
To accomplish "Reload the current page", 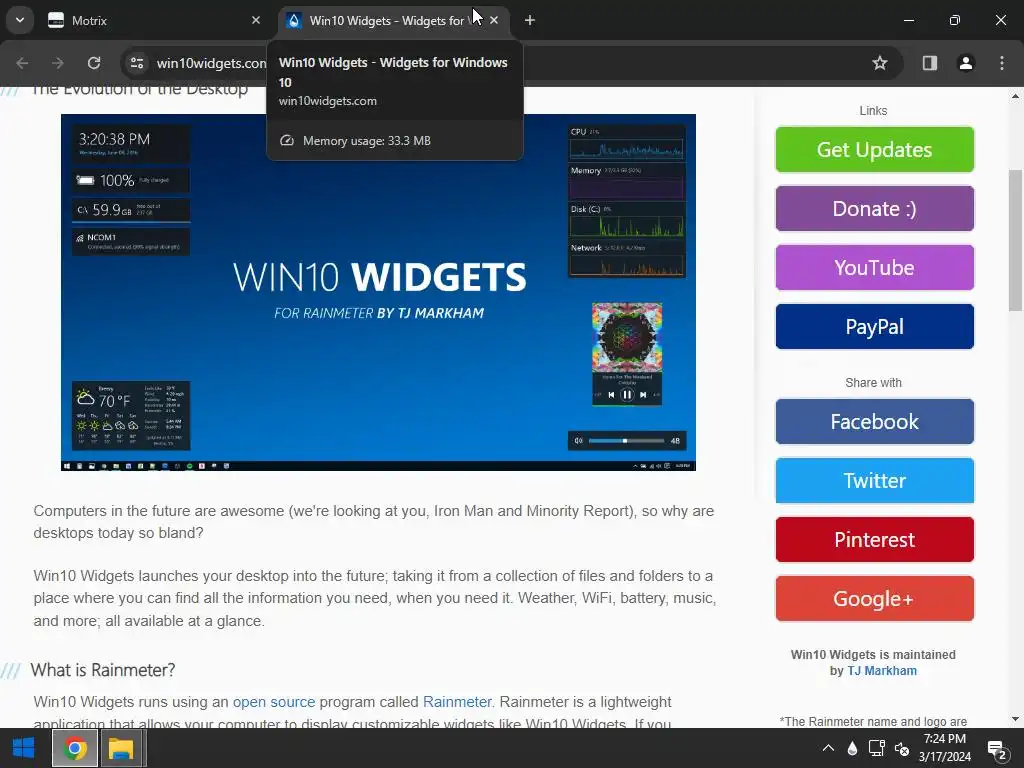I will click(x=94, y=63).
